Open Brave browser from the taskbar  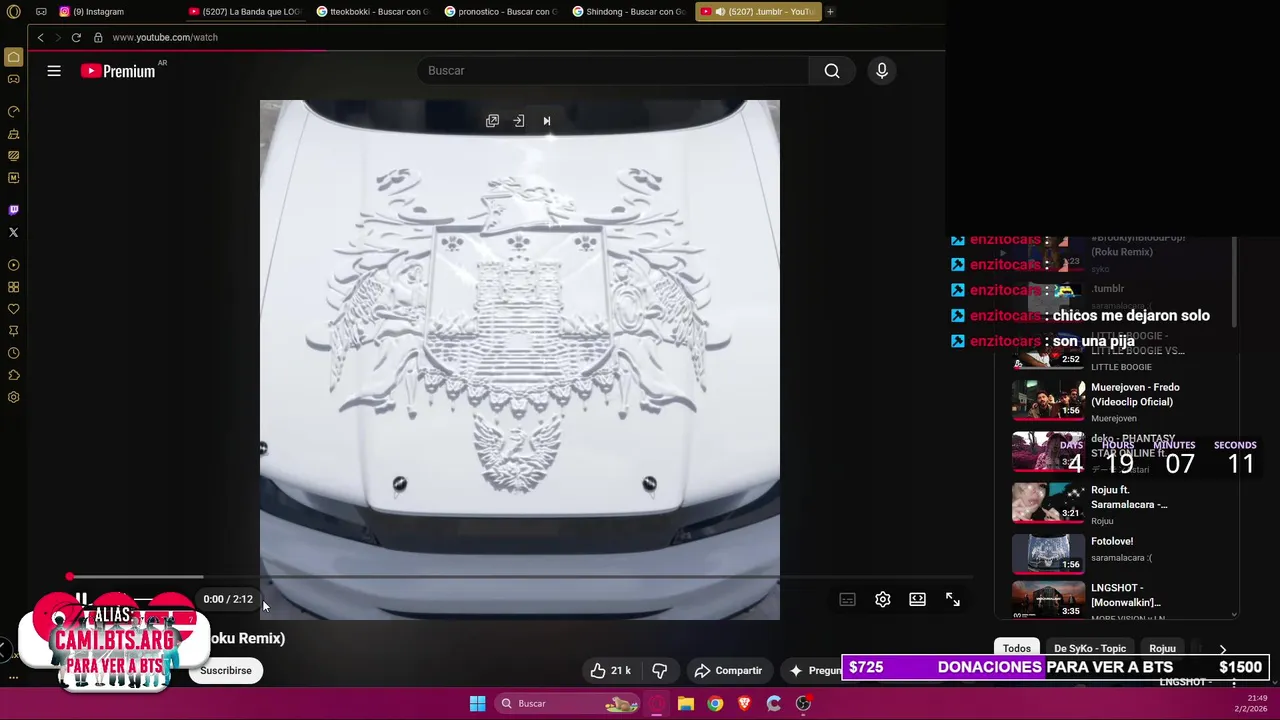point(744,704)
